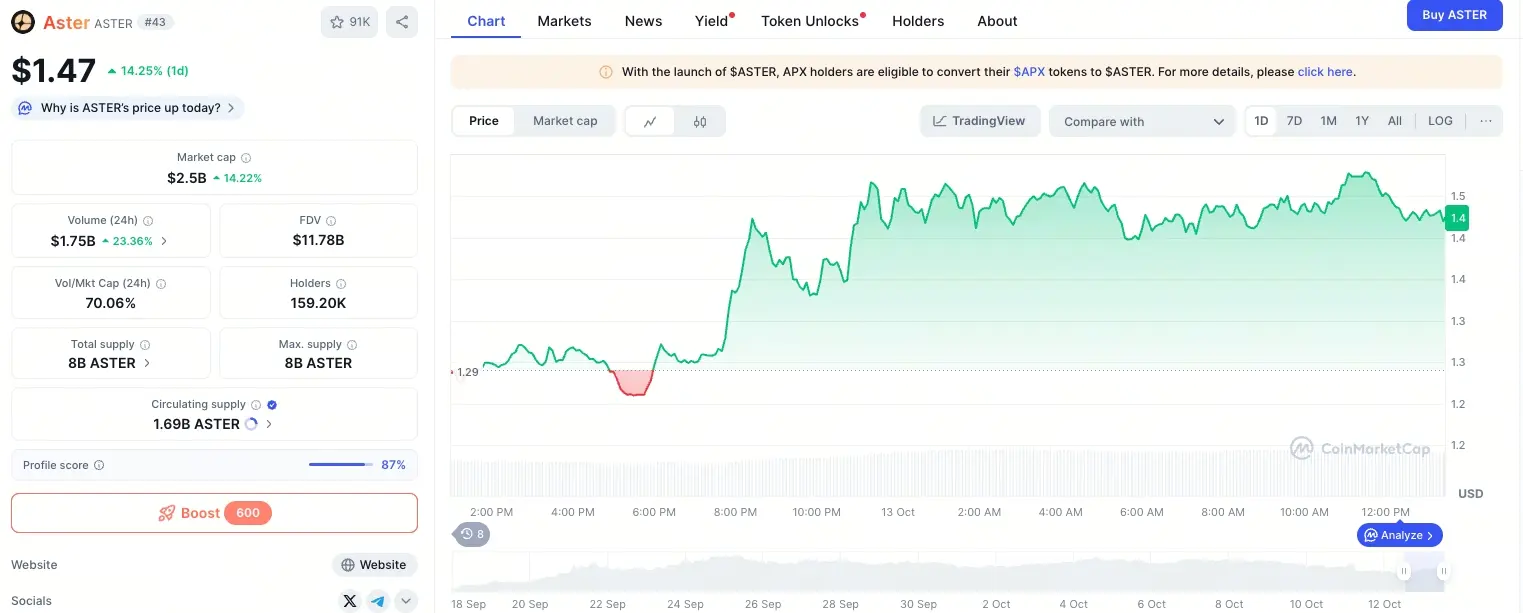Follow the click here link in banner
Screen dimensions: 1523x613
point(1325,72)
